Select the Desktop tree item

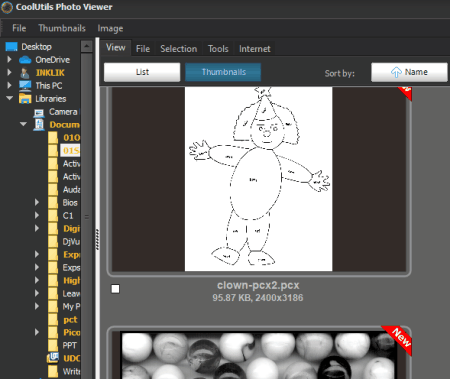point(36,47)
